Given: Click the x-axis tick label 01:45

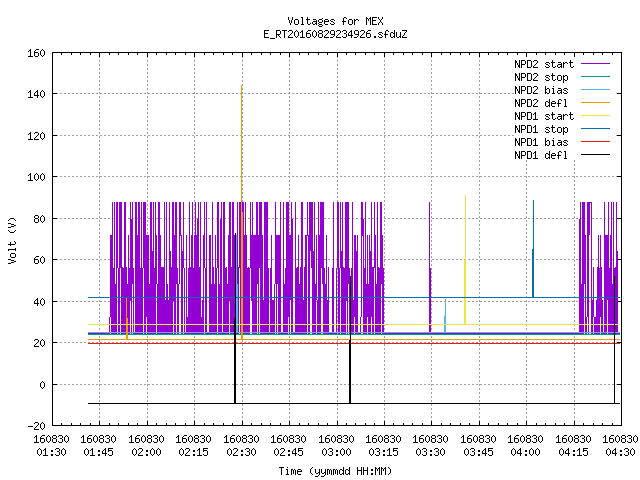Looking at the screenshot, I should click(x=99, y=452).
